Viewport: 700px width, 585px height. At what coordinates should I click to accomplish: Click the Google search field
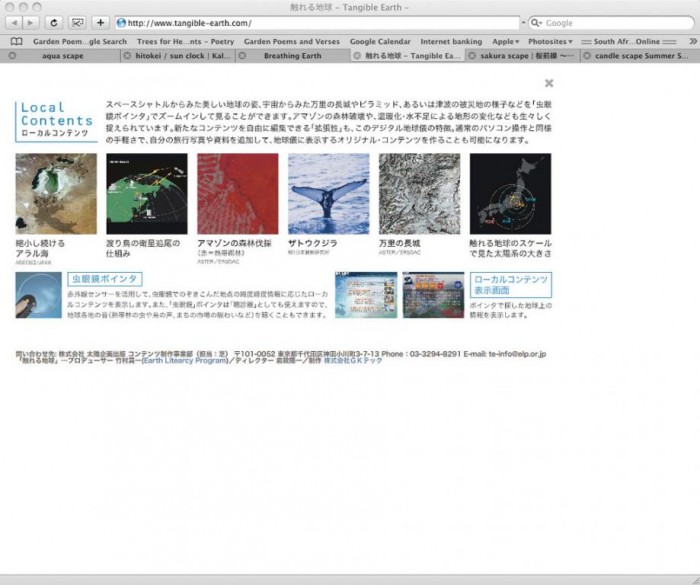coord(612,23)
